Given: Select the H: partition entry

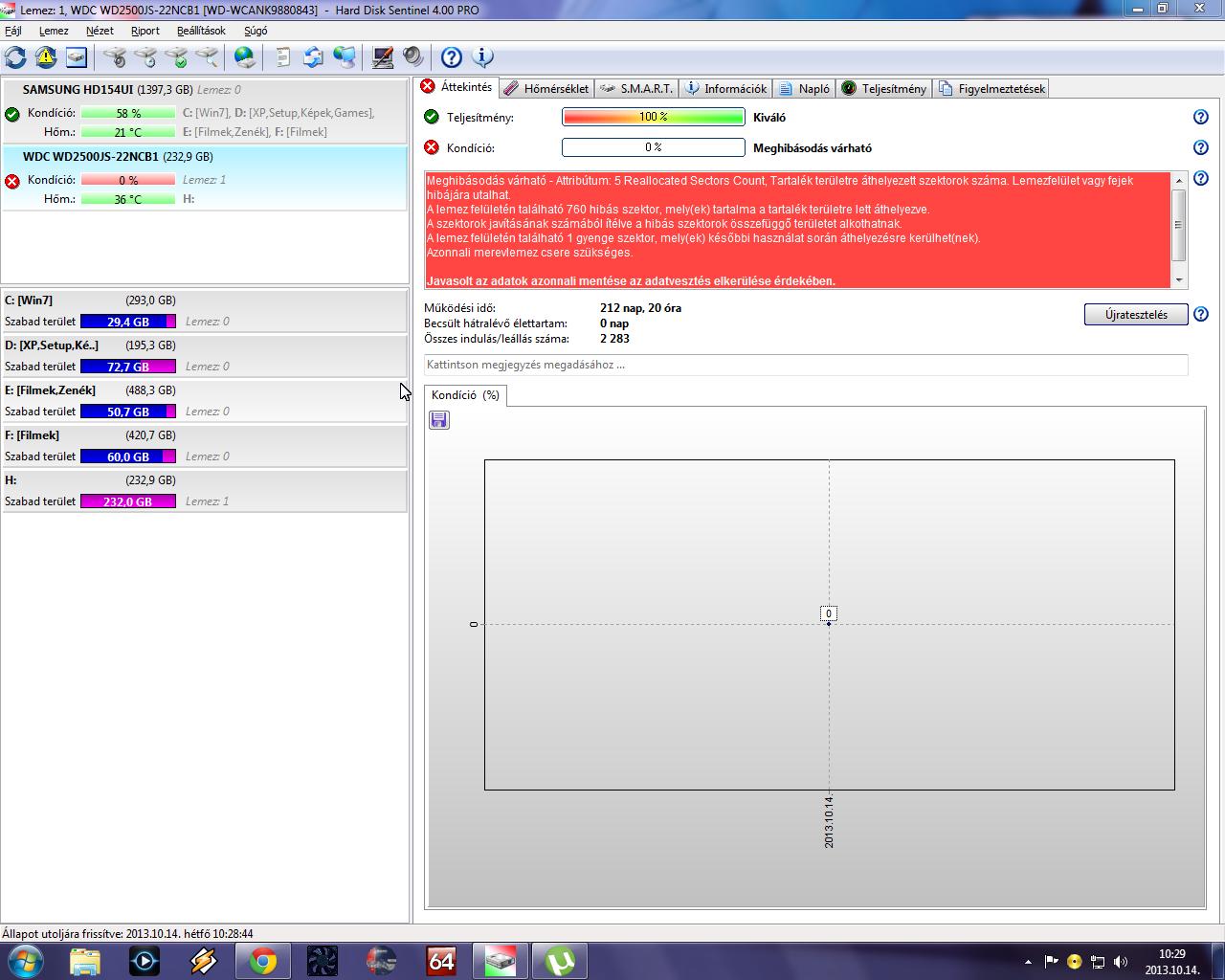Looking at the screenshot, I should (204, 490).
